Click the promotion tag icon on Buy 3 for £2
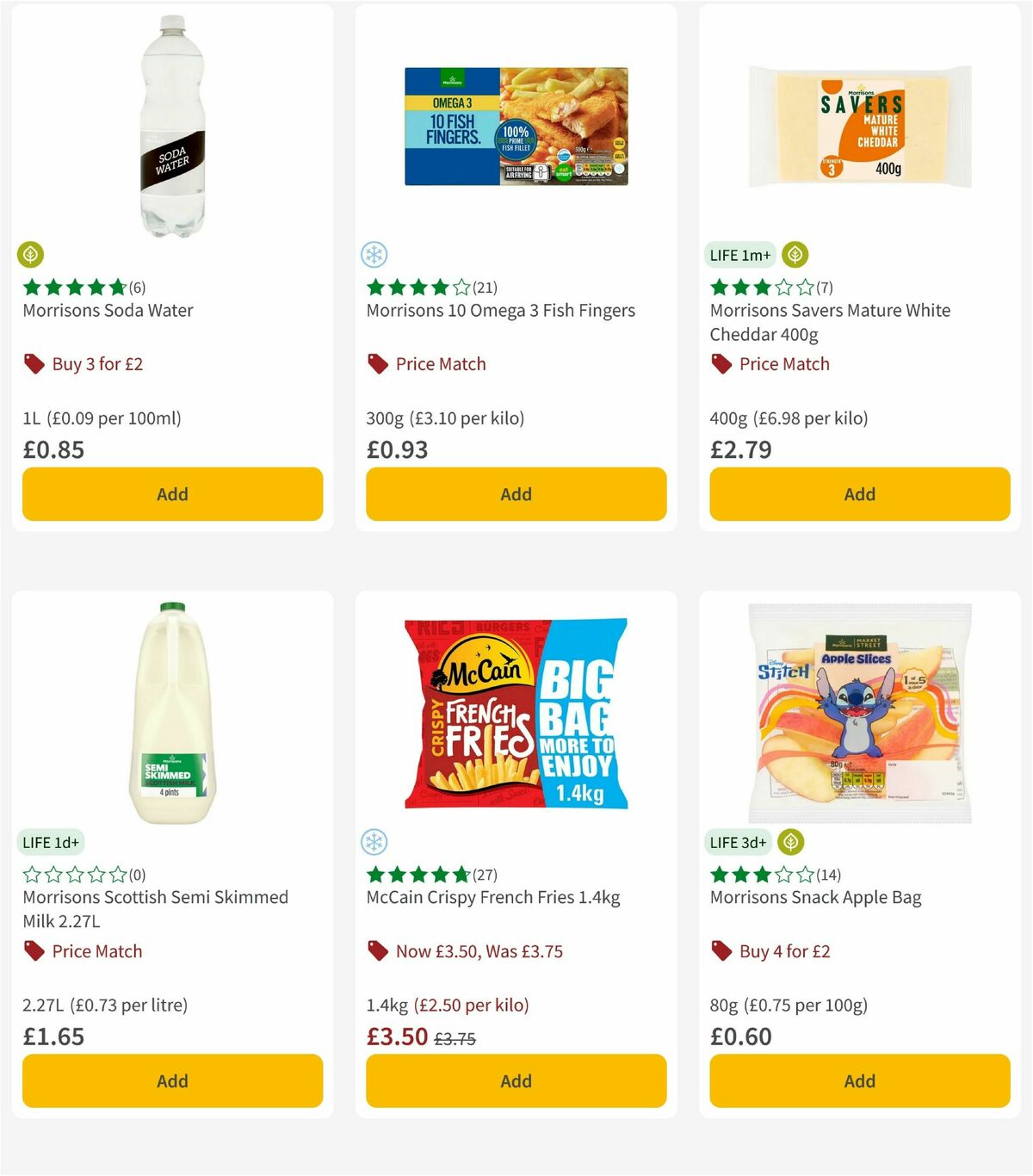 [34, 364]
